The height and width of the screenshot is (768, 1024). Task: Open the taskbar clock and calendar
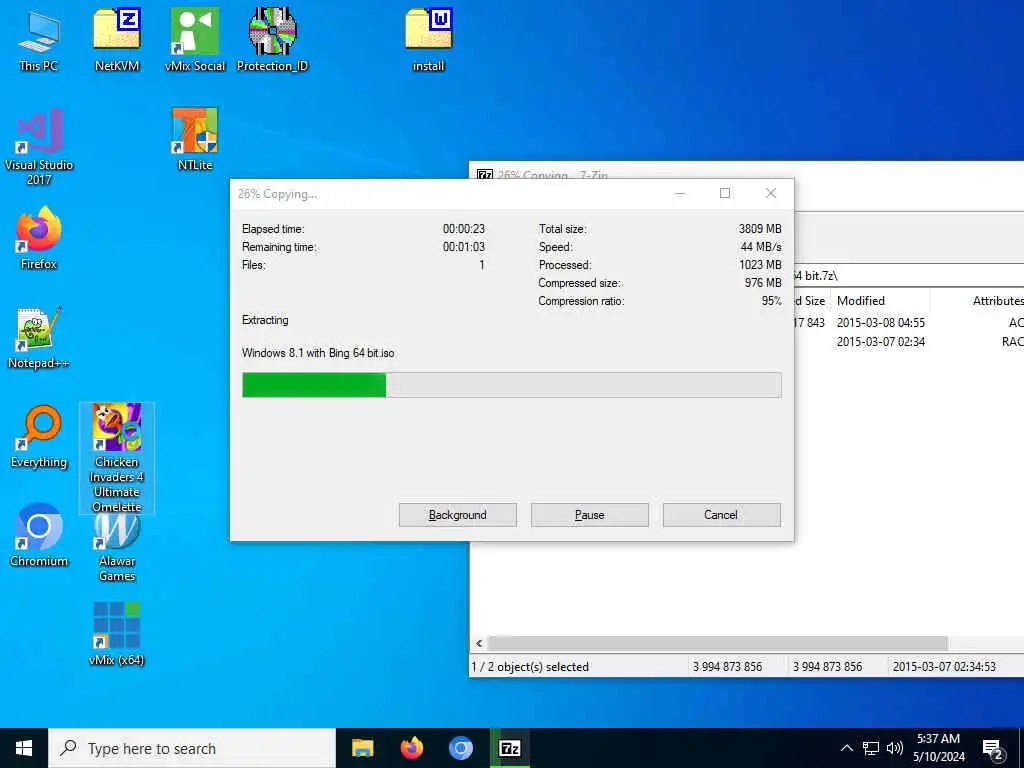click(x=938, y=748)
